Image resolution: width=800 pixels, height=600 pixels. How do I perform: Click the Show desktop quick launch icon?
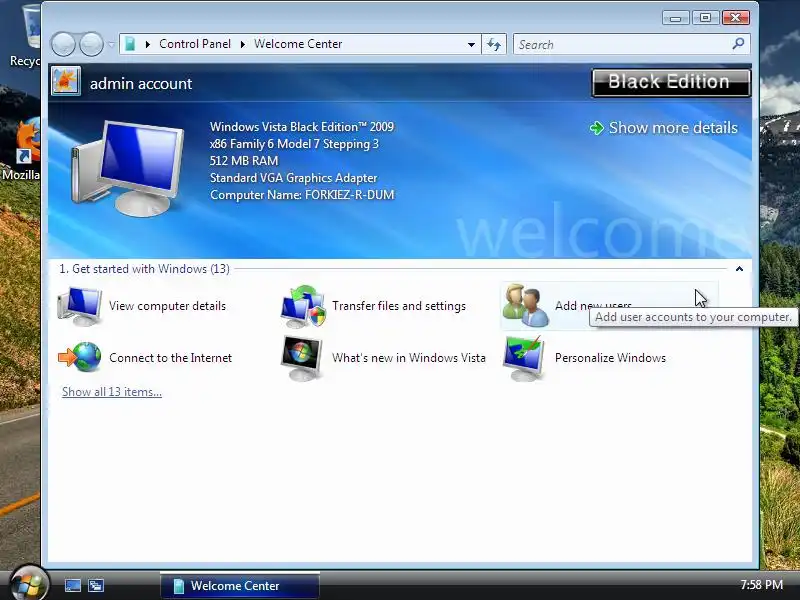click(72, 585)
